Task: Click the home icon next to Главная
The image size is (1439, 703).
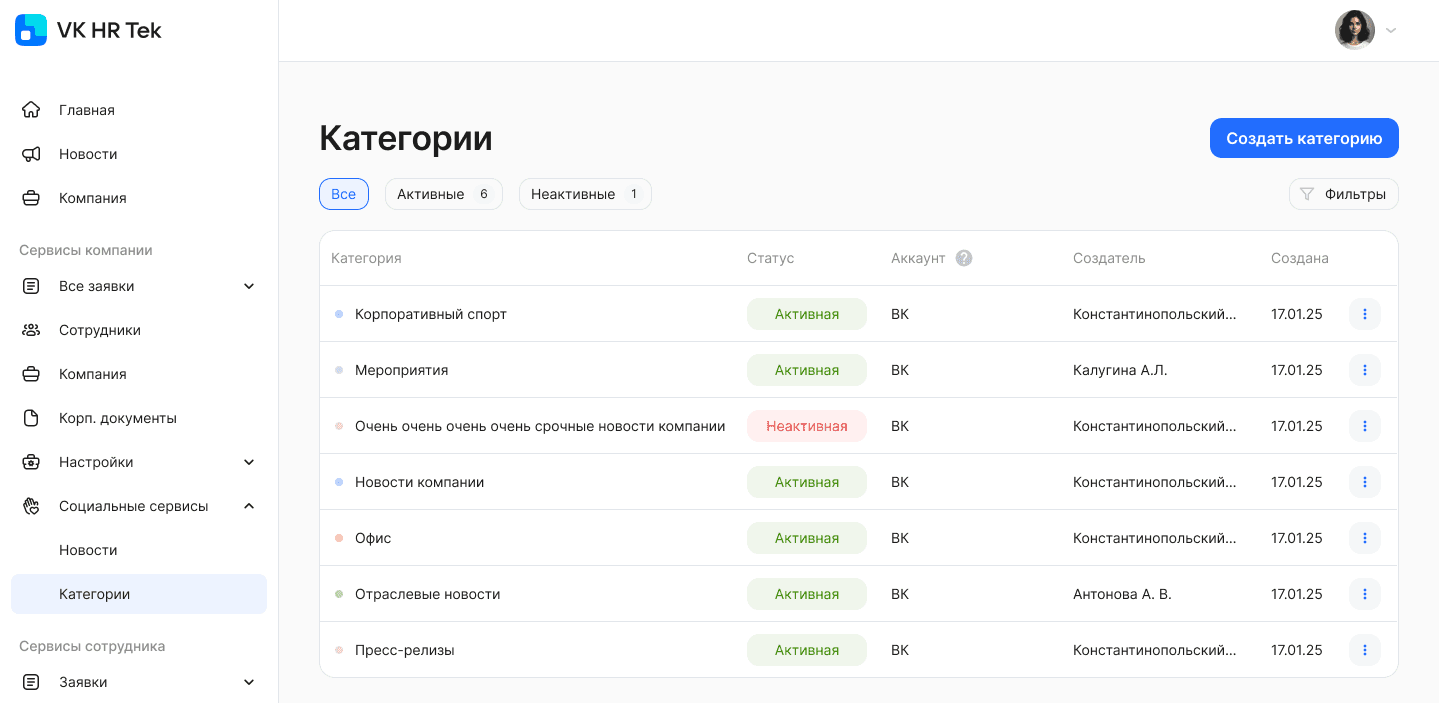Action: point(31,110)
